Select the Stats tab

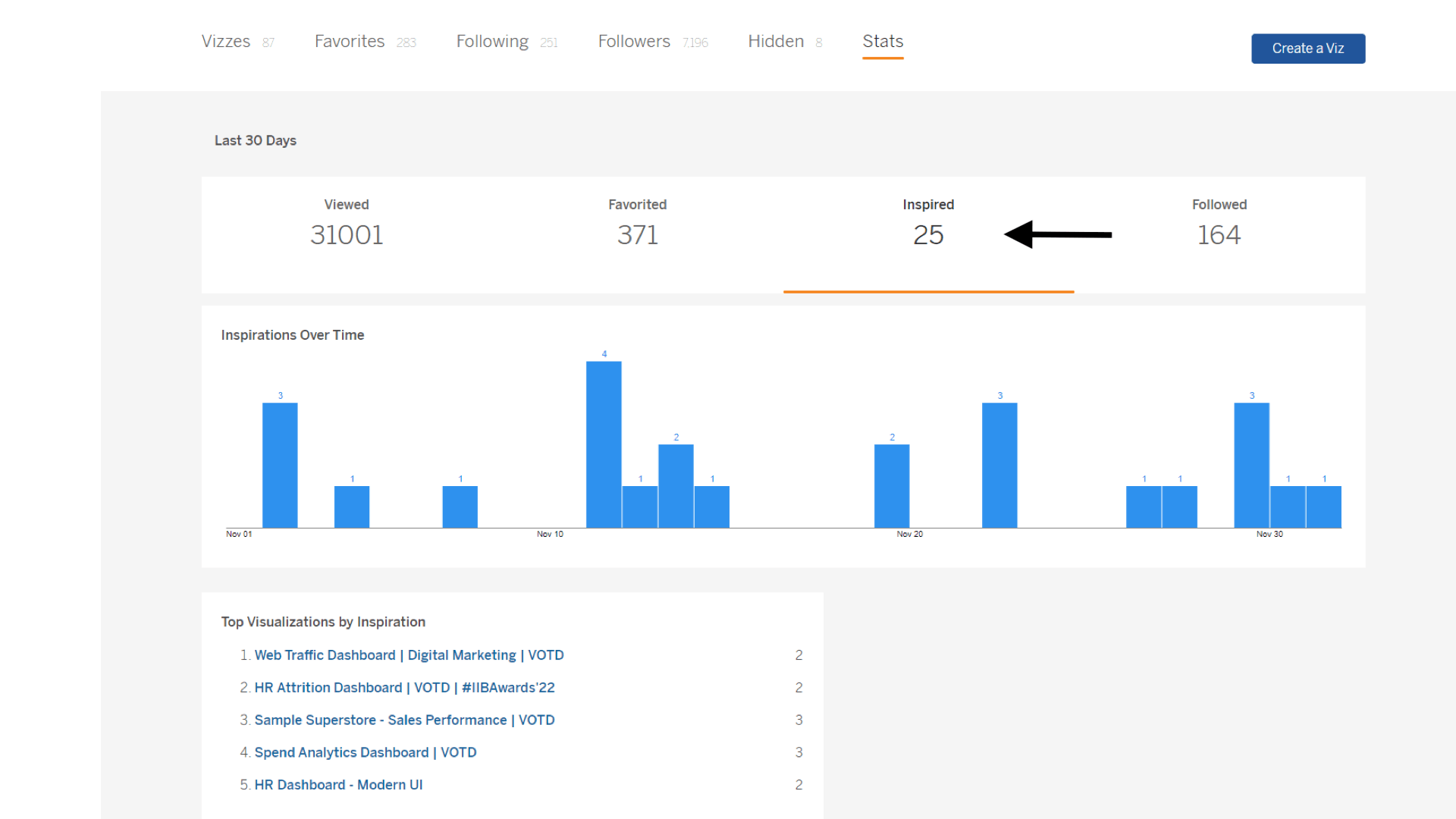(882, 41)
